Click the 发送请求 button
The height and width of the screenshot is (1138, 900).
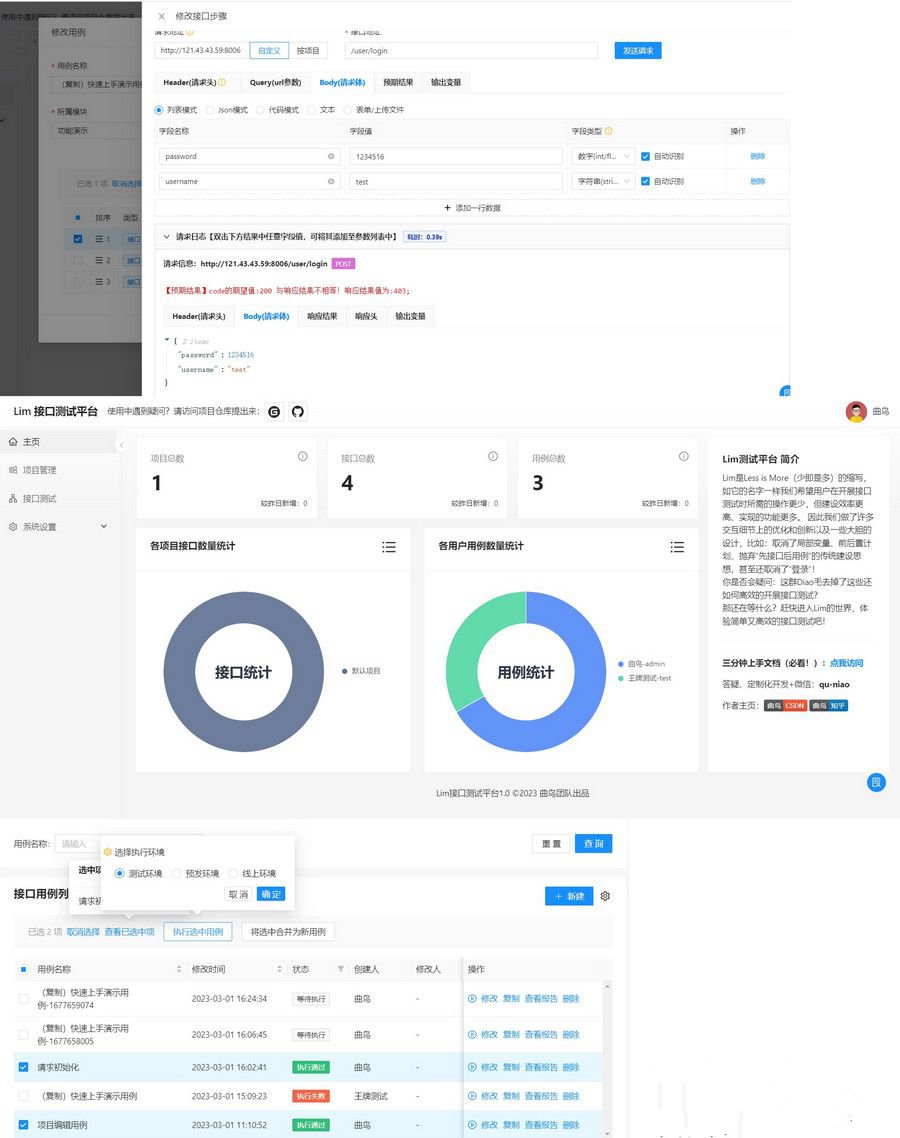(637, 50)
